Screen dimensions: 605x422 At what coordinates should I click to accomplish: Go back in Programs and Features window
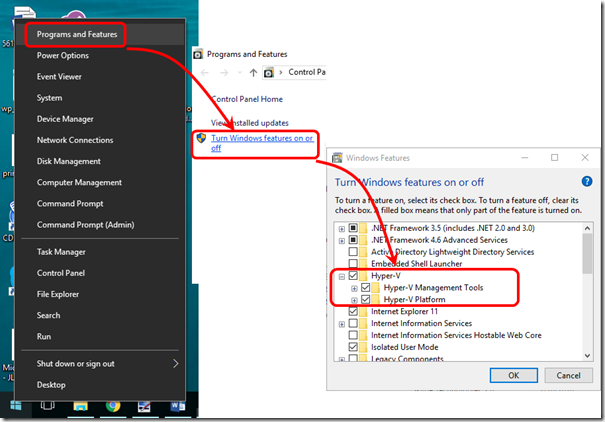pos(205,73)
